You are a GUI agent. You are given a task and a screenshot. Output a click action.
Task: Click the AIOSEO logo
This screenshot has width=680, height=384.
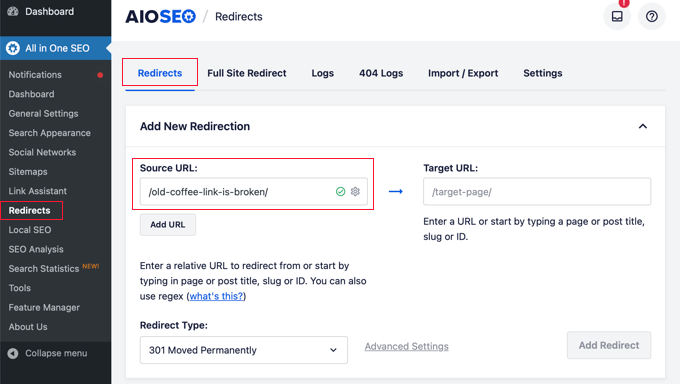pos(160,16)
